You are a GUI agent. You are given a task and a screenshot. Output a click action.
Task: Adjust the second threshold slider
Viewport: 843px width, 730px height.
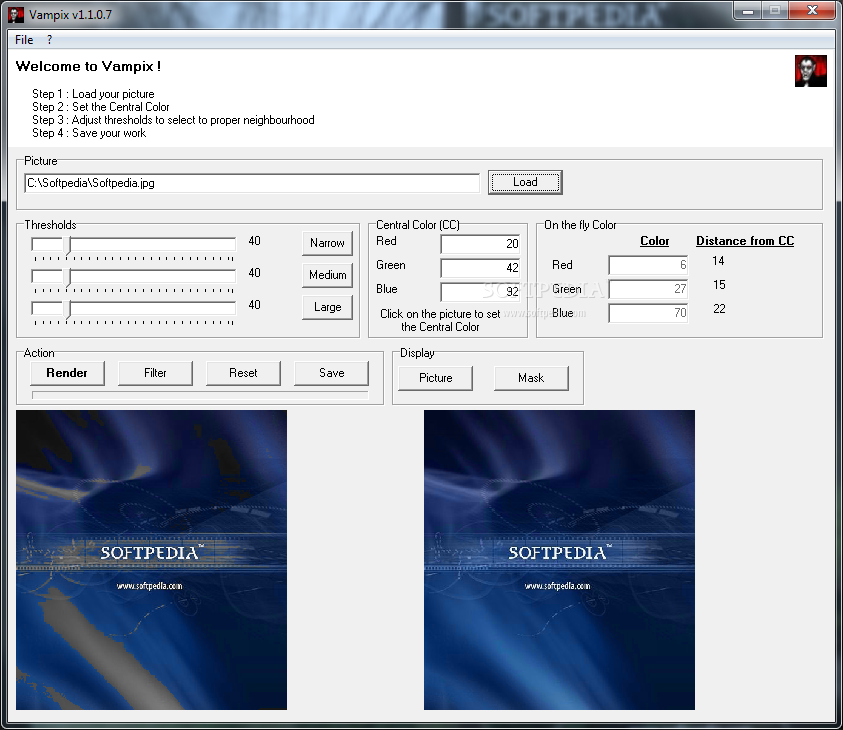tap(133, 277)
